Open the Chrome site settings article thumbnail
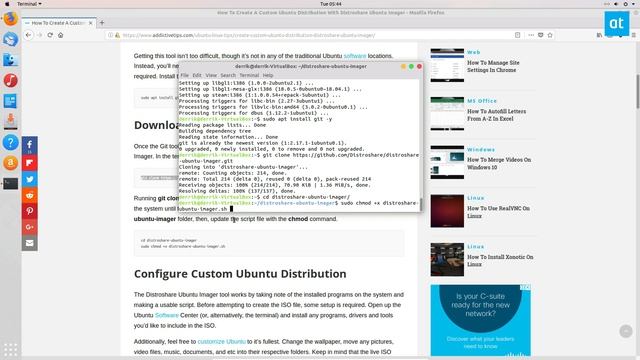 tap(447, 65)
